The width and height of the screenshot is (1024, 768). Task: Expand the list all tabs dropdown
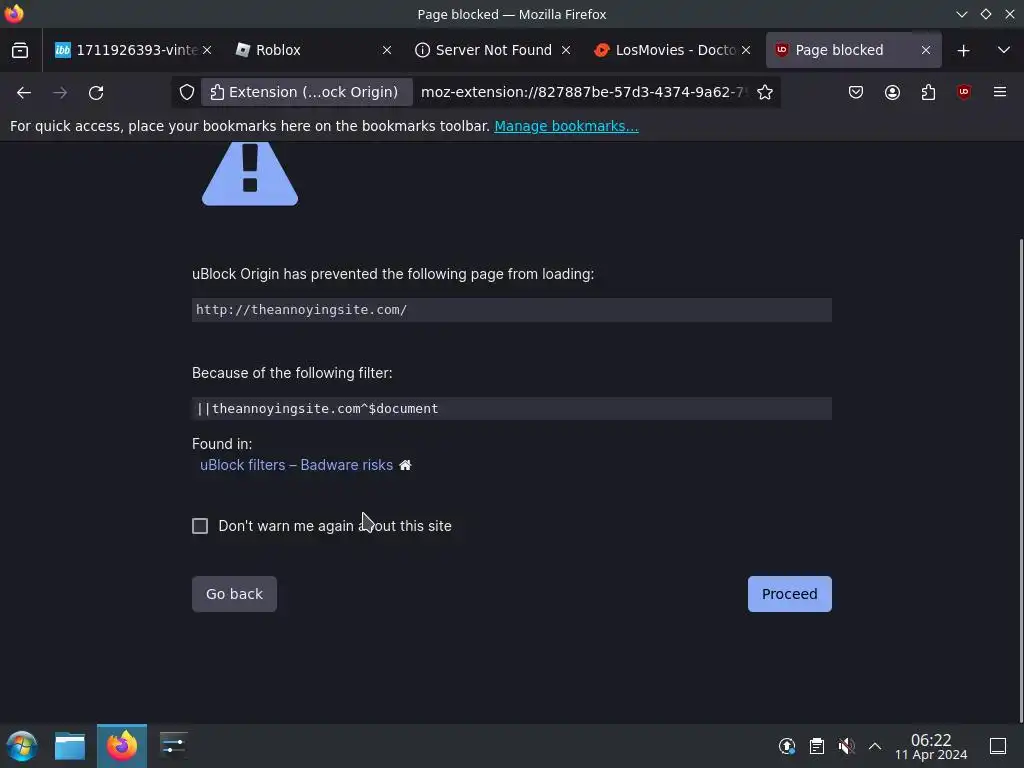click(x=1004, y=50)
